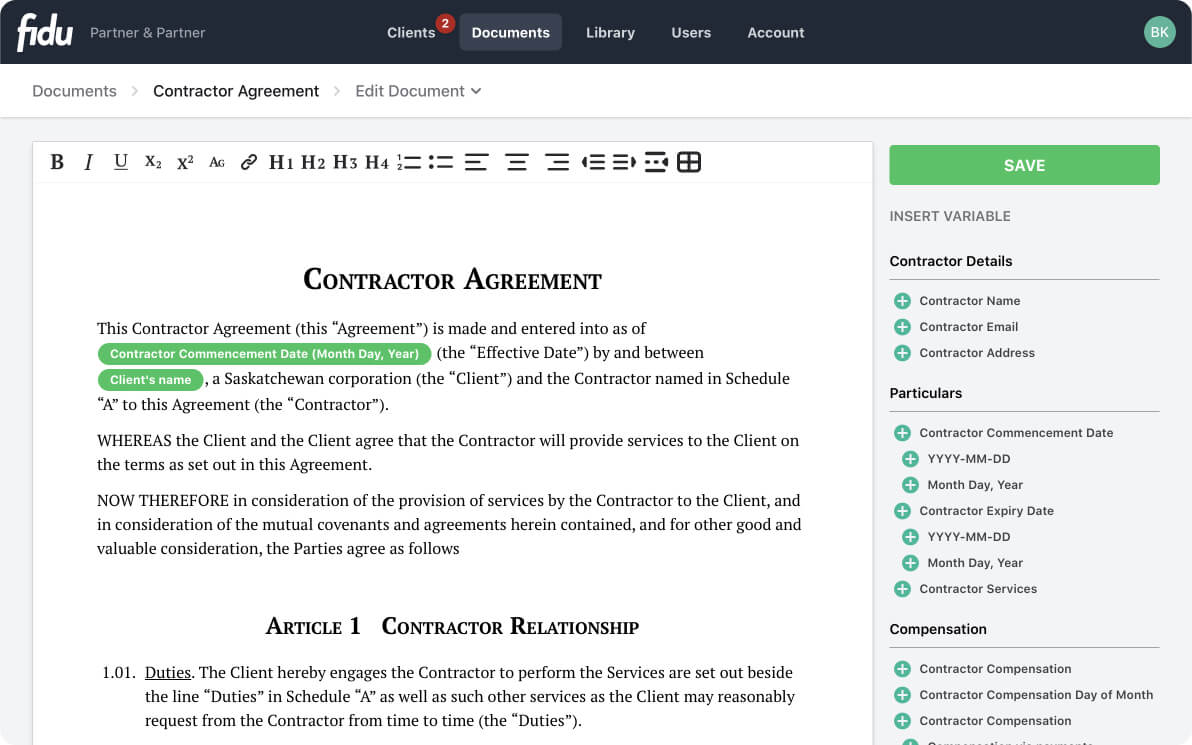Apply italic formatting from the toolbar
This screenshot has width=1192, height=745.
(88, 162)
